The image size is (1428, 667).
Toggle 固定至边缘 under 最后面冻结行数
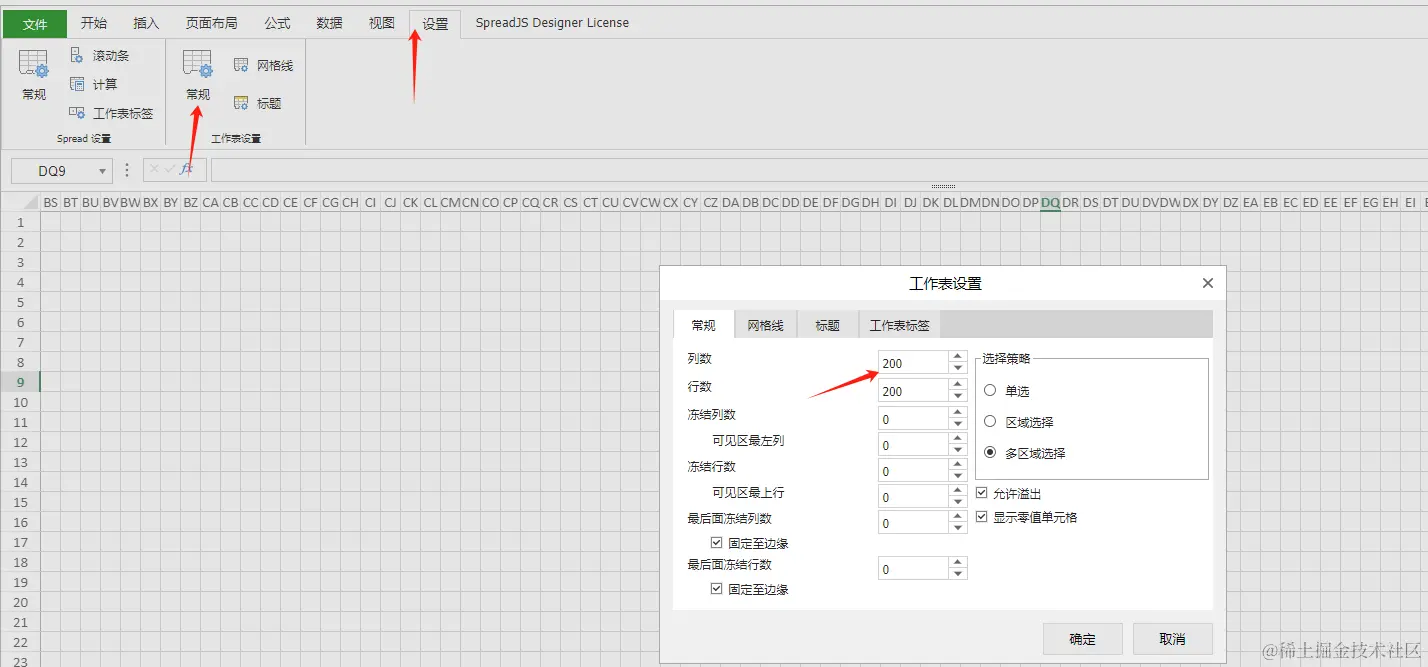716,589
